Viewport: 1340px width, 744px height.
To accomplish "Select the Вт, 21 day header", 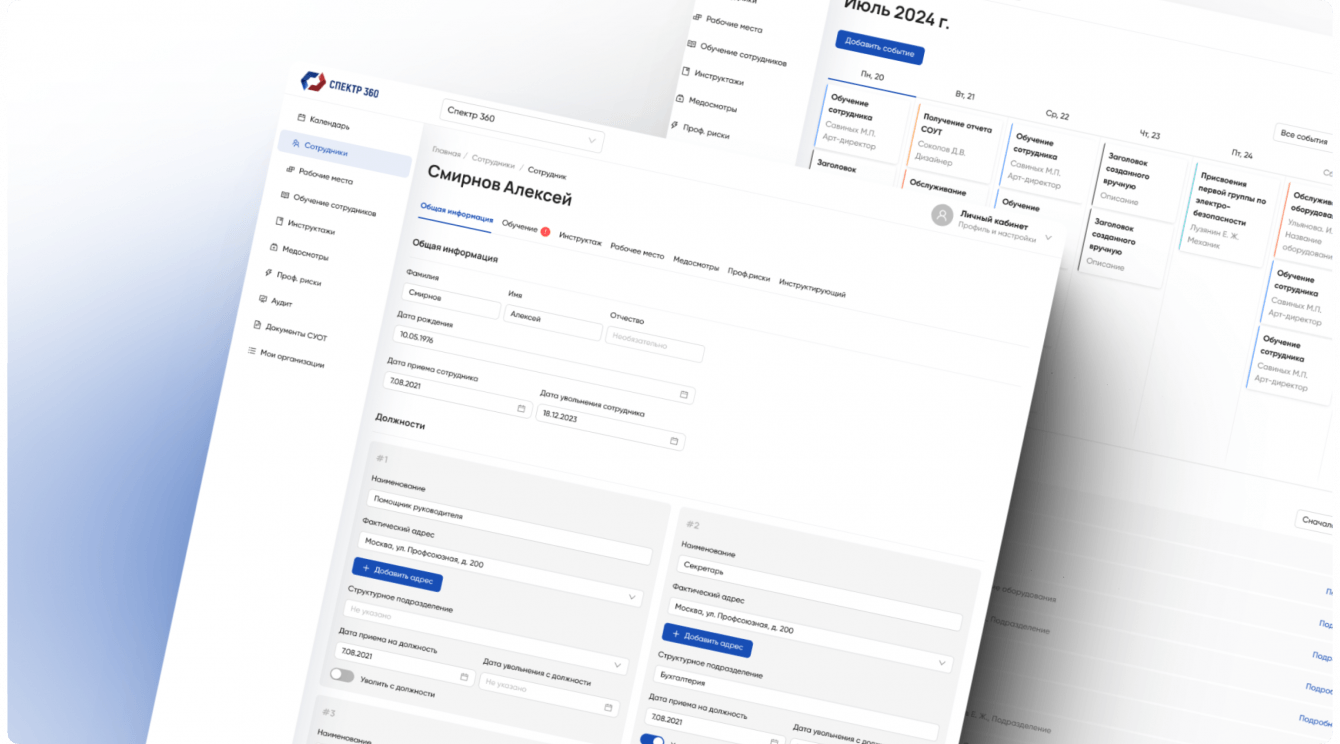I will pos(965,95).
